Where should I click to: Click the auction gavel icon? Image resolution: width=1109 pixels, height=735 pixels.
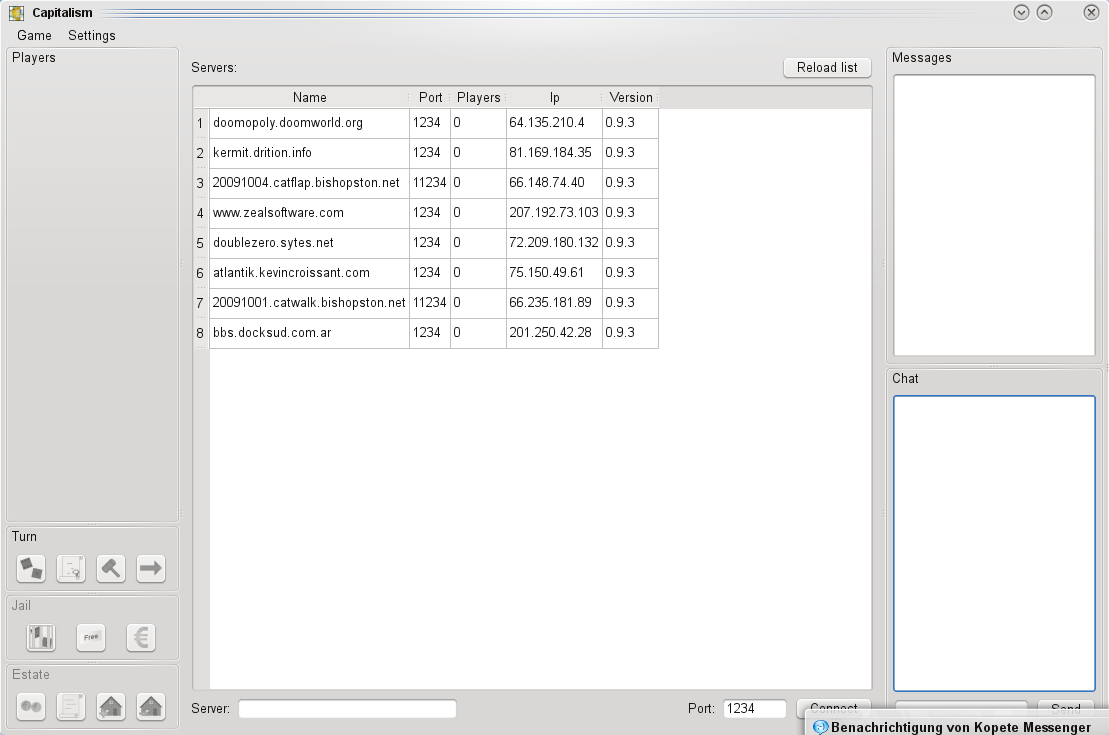click(111, 568)
